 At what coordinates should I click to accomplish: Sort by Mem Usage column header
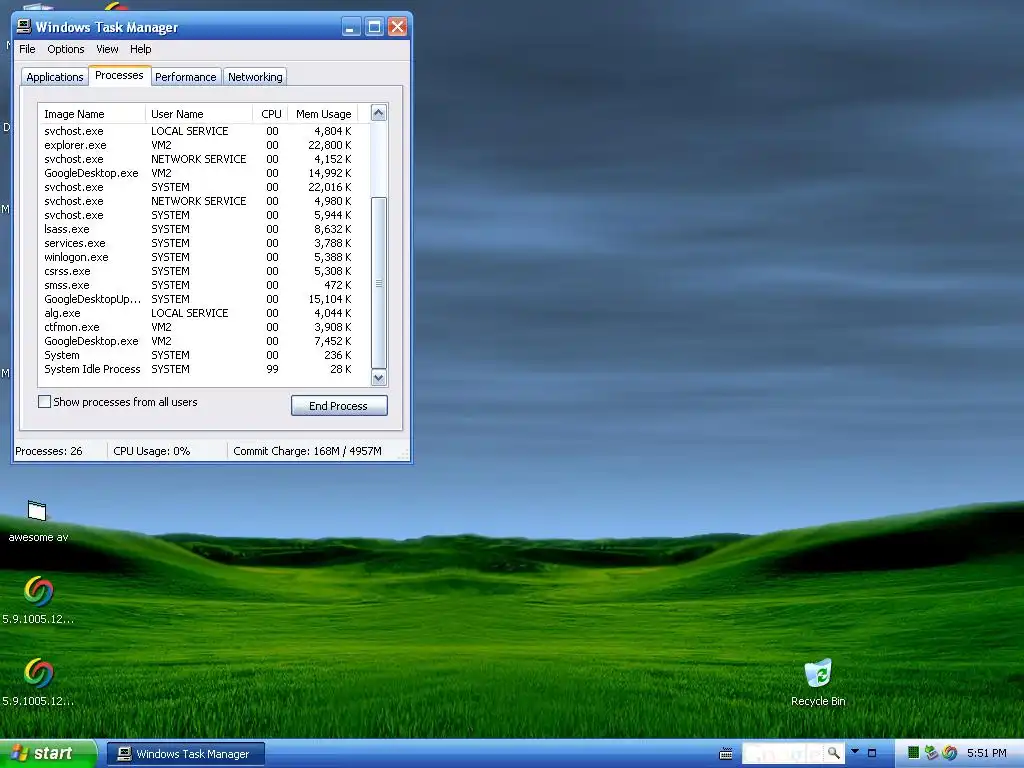[x=323, y=114]
